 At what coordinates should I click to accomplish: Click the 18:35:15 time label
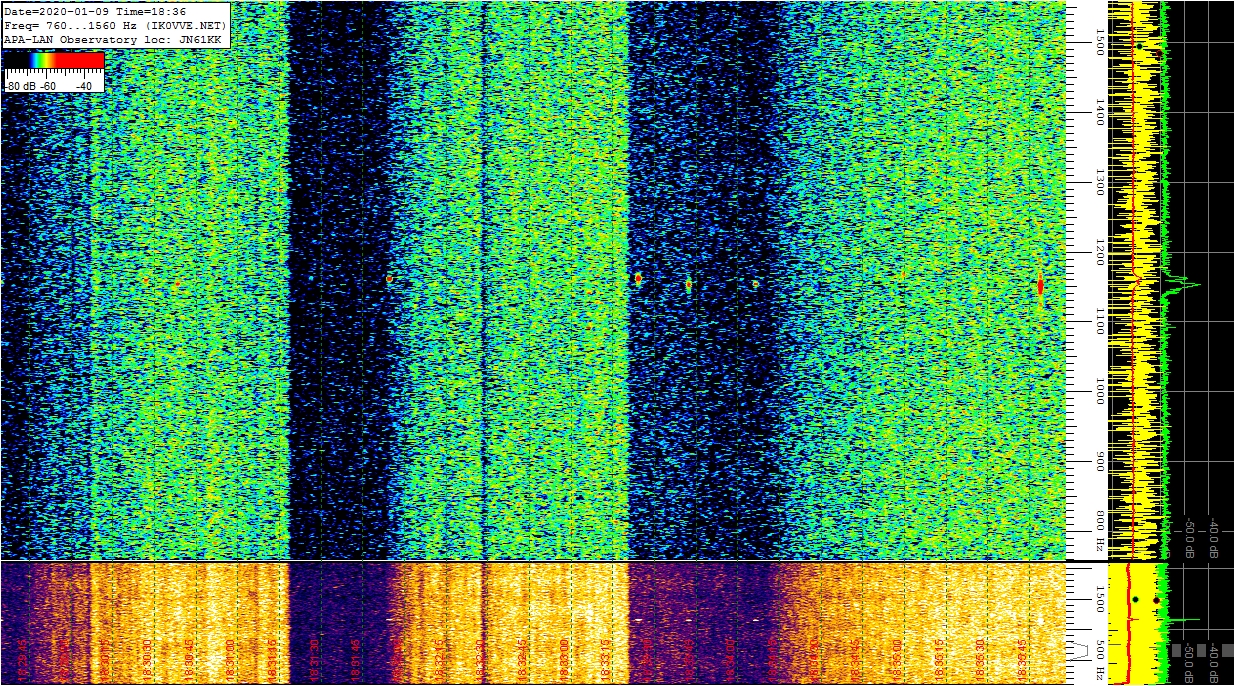click(x=939, y=659)
